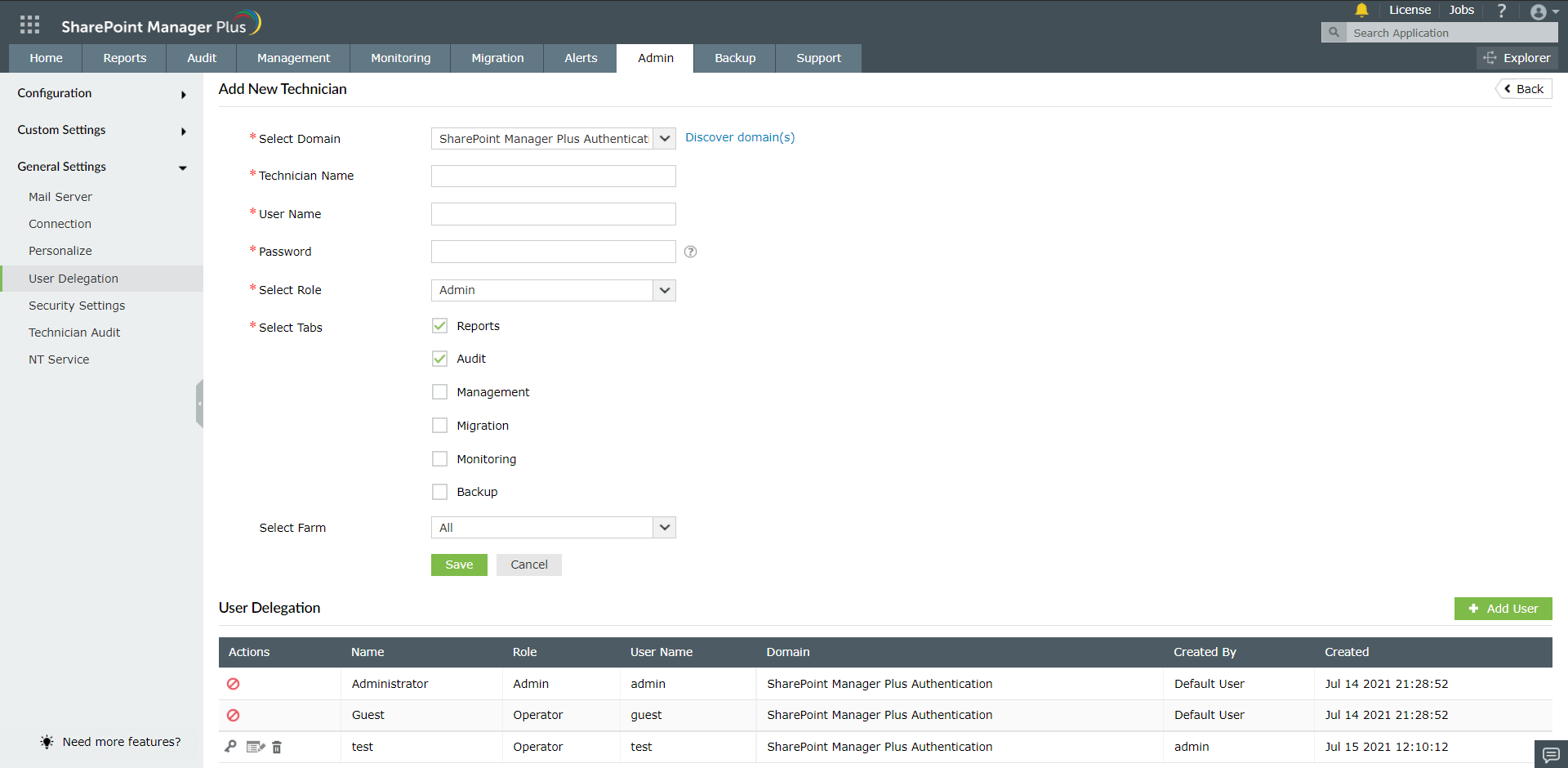Open the chat icon at the bottom right
Screen dimensions: 1568x768
click(1551, 754)
